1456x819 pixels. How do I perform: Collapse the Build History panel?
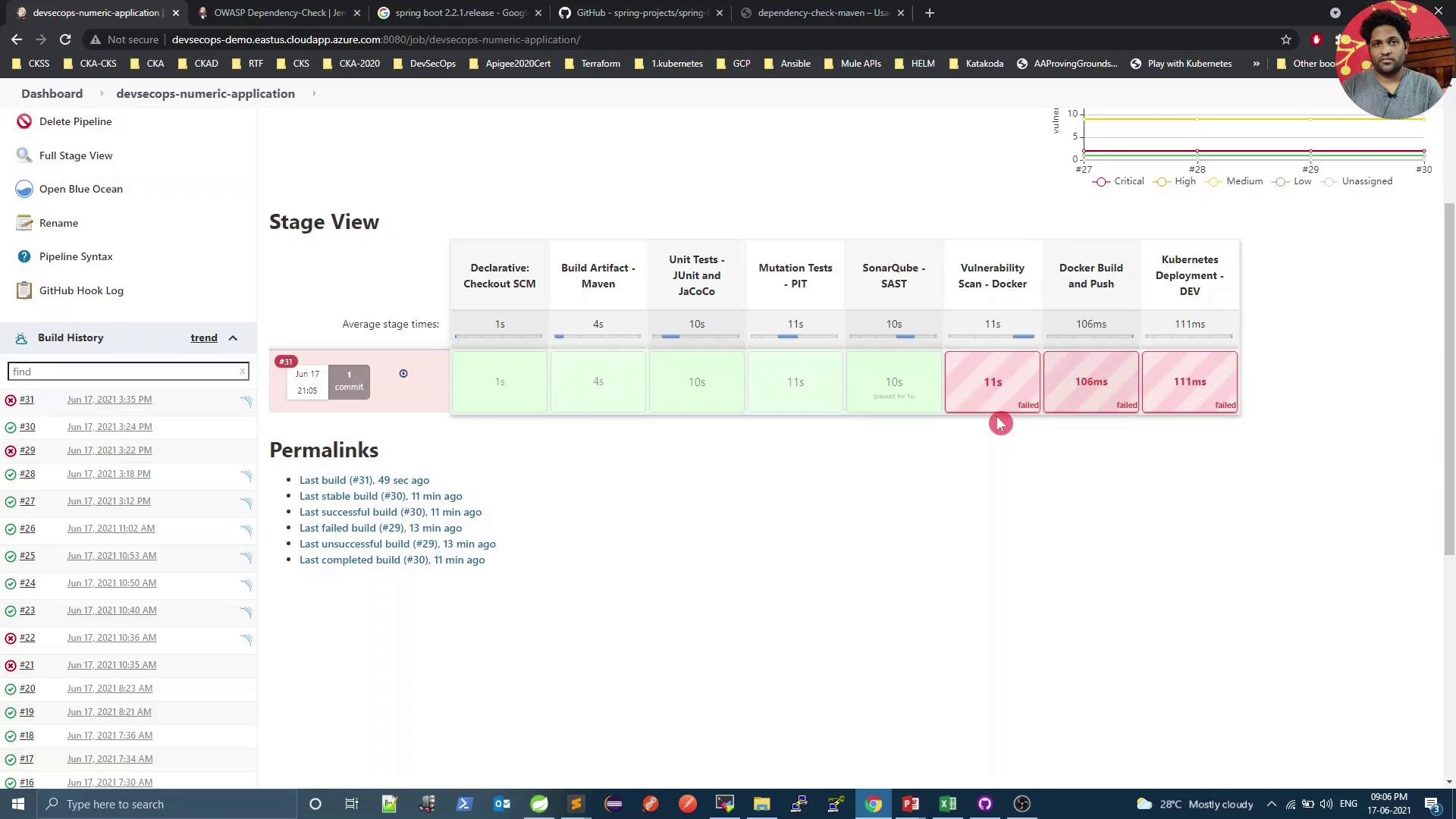[x=233, y=338]
